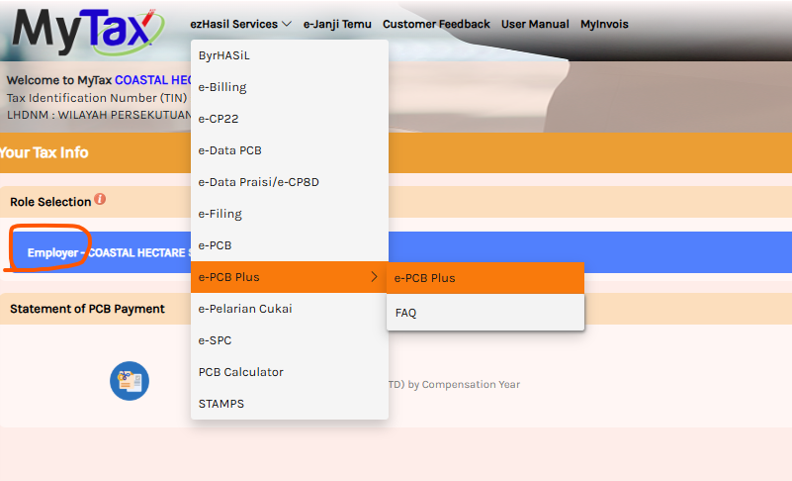Screen dimensions: 792x481
Task: Click the Statement of PCB Payment header
Action: click(x=87, y=309)
